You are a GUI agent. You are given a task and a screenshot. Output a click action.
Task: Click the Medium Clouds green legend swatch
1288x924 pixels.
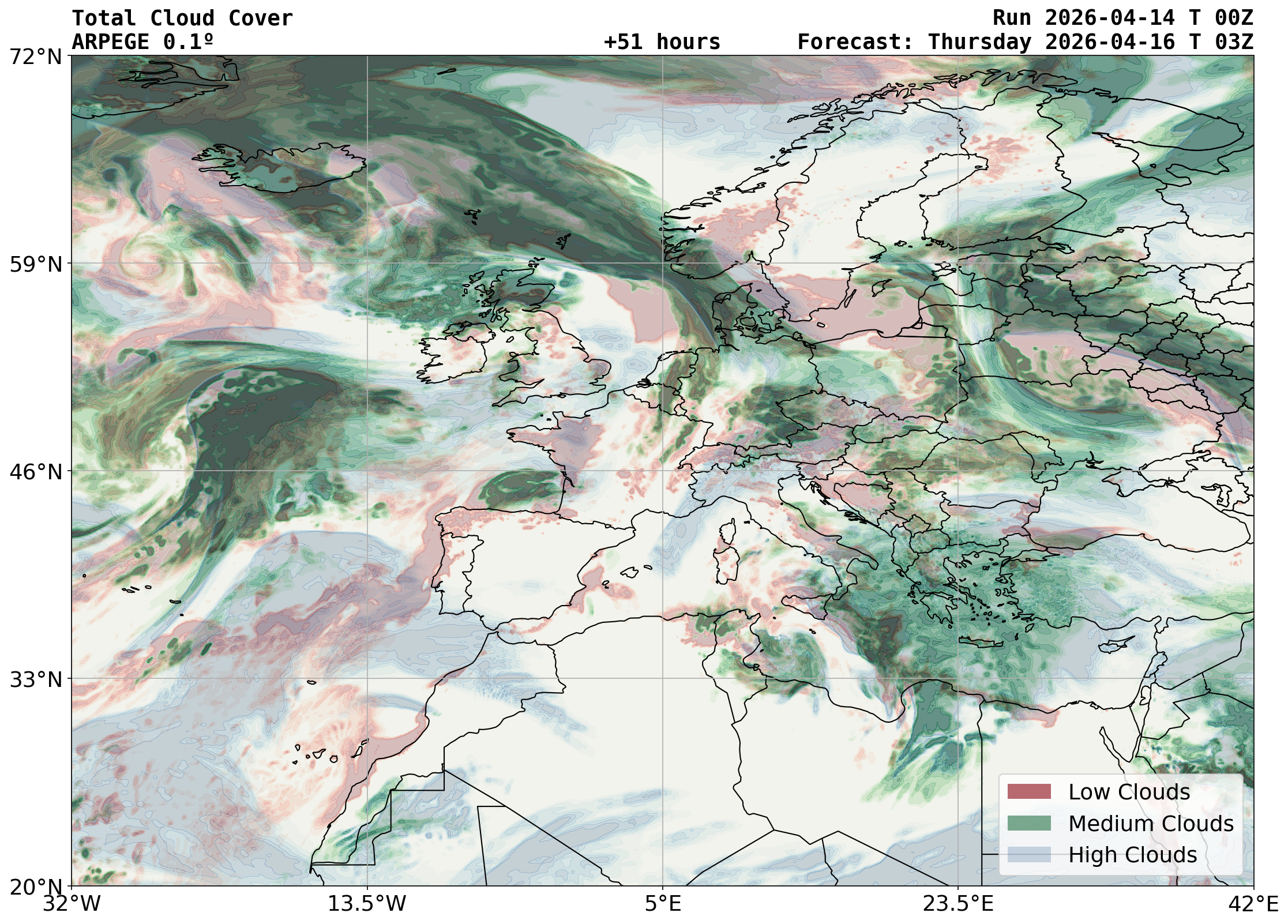(x=1028, y=824)
